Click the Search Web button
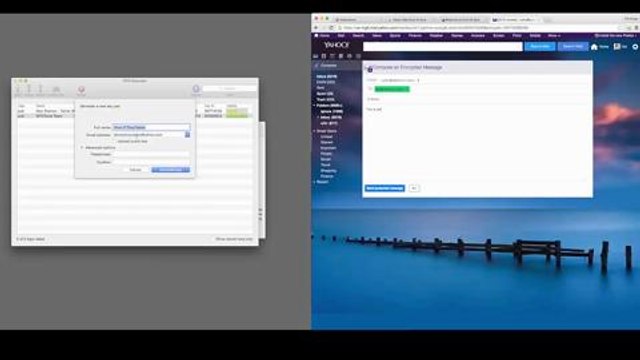 click(573, 47)
